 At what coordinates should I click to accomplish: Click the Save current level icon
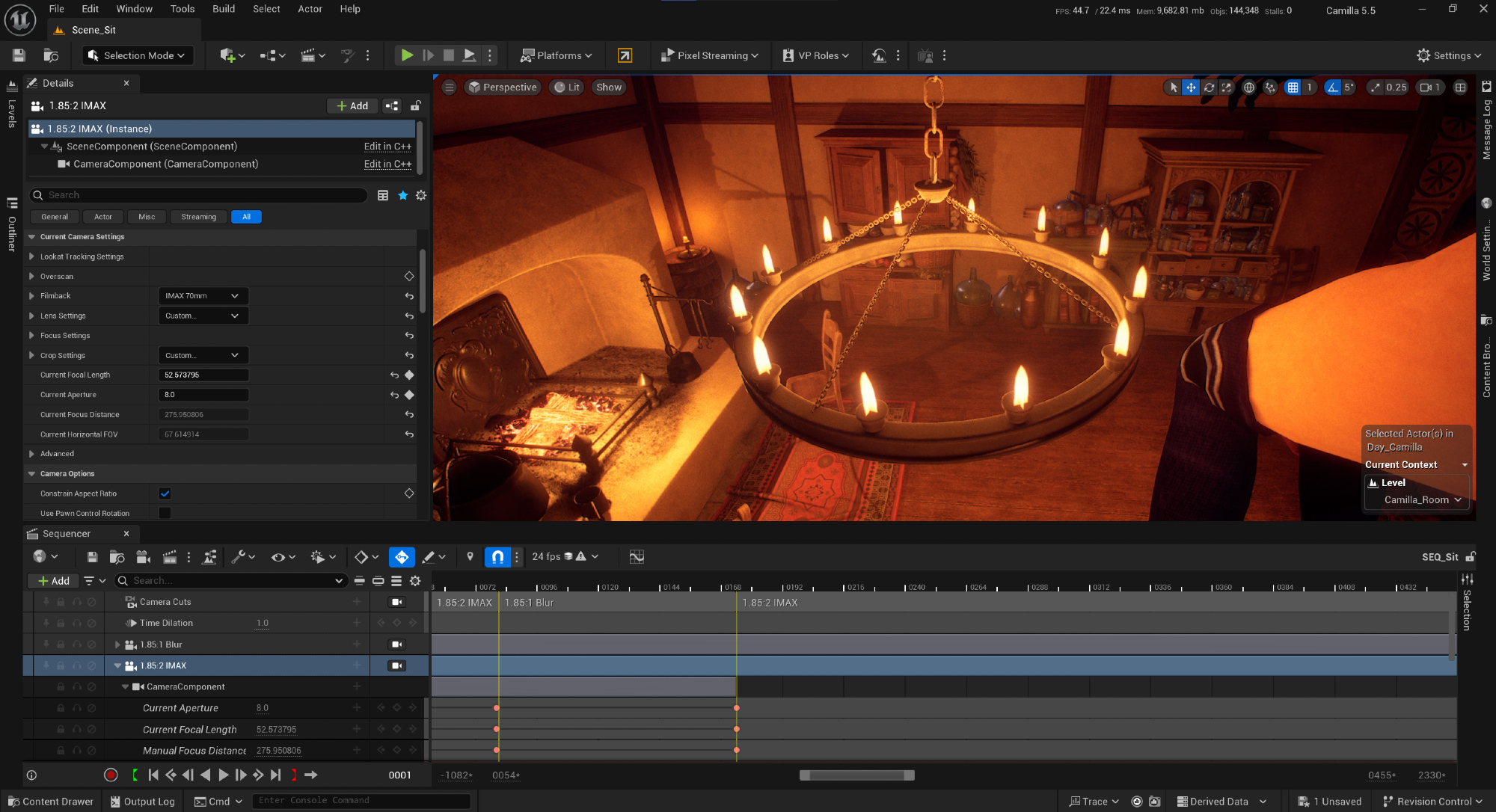19,55
